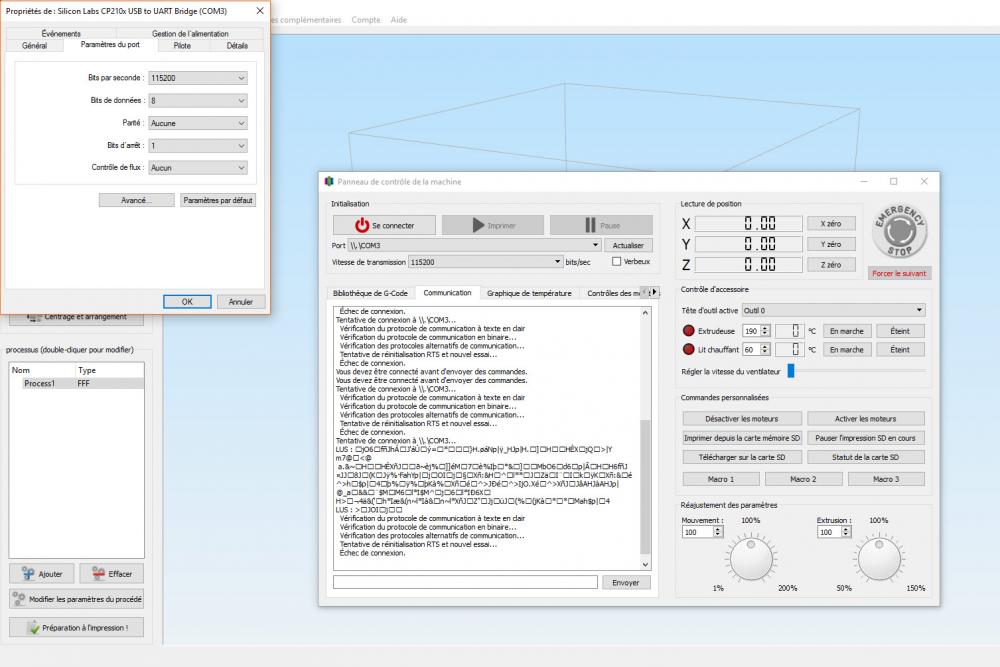Open the Bits d'arrêt dropdown

pyautogui.click(x=198, y=145)
